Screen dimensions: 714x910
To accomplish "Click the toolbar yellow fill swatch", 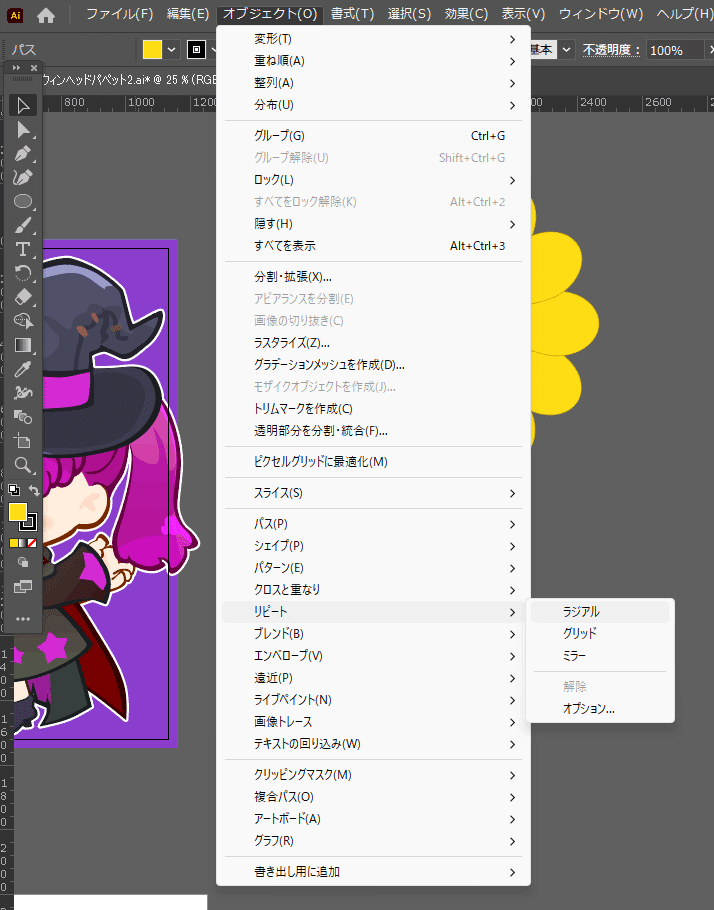I will coord(17,511).
